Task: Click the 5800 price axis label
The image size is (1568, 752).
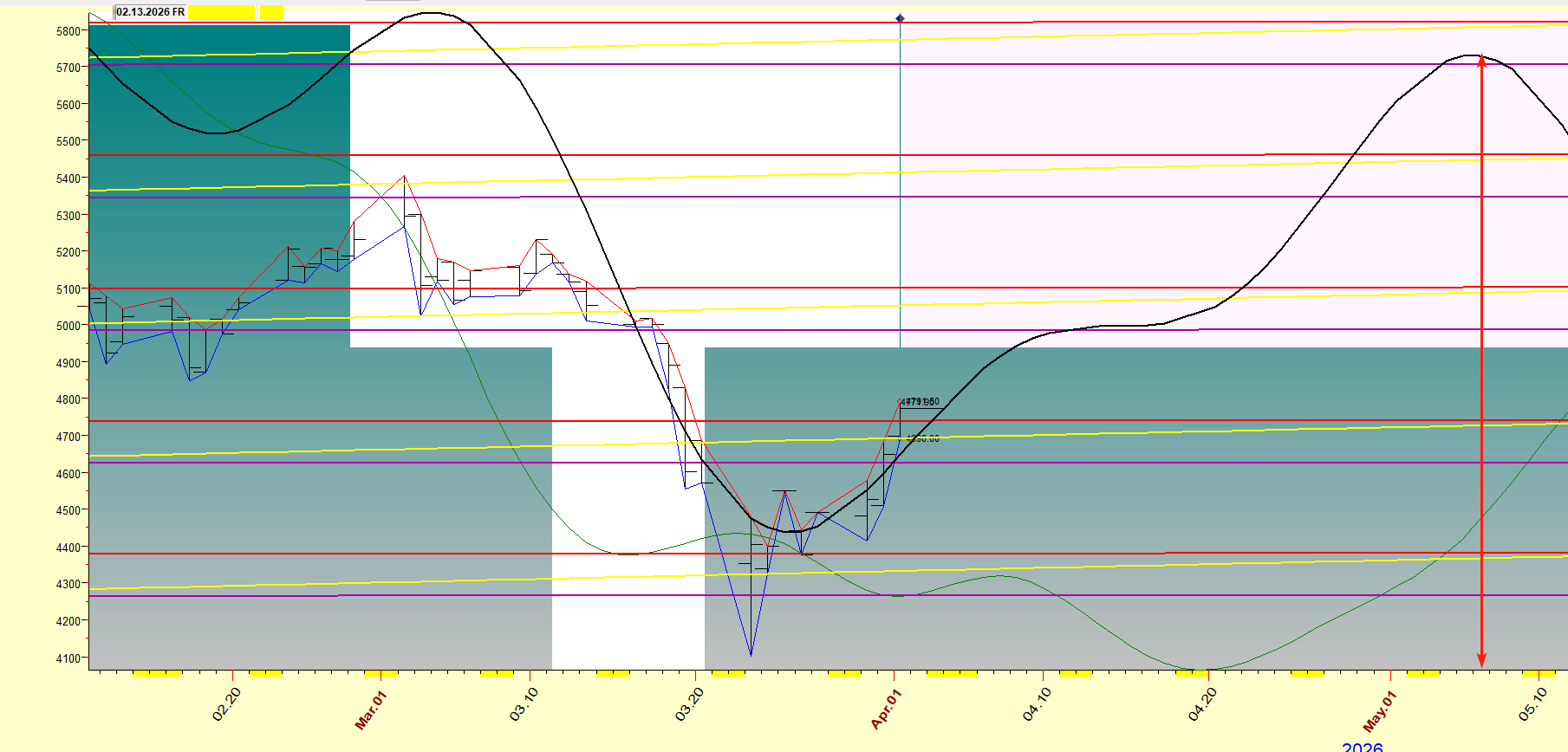Action: pos(68,31)
